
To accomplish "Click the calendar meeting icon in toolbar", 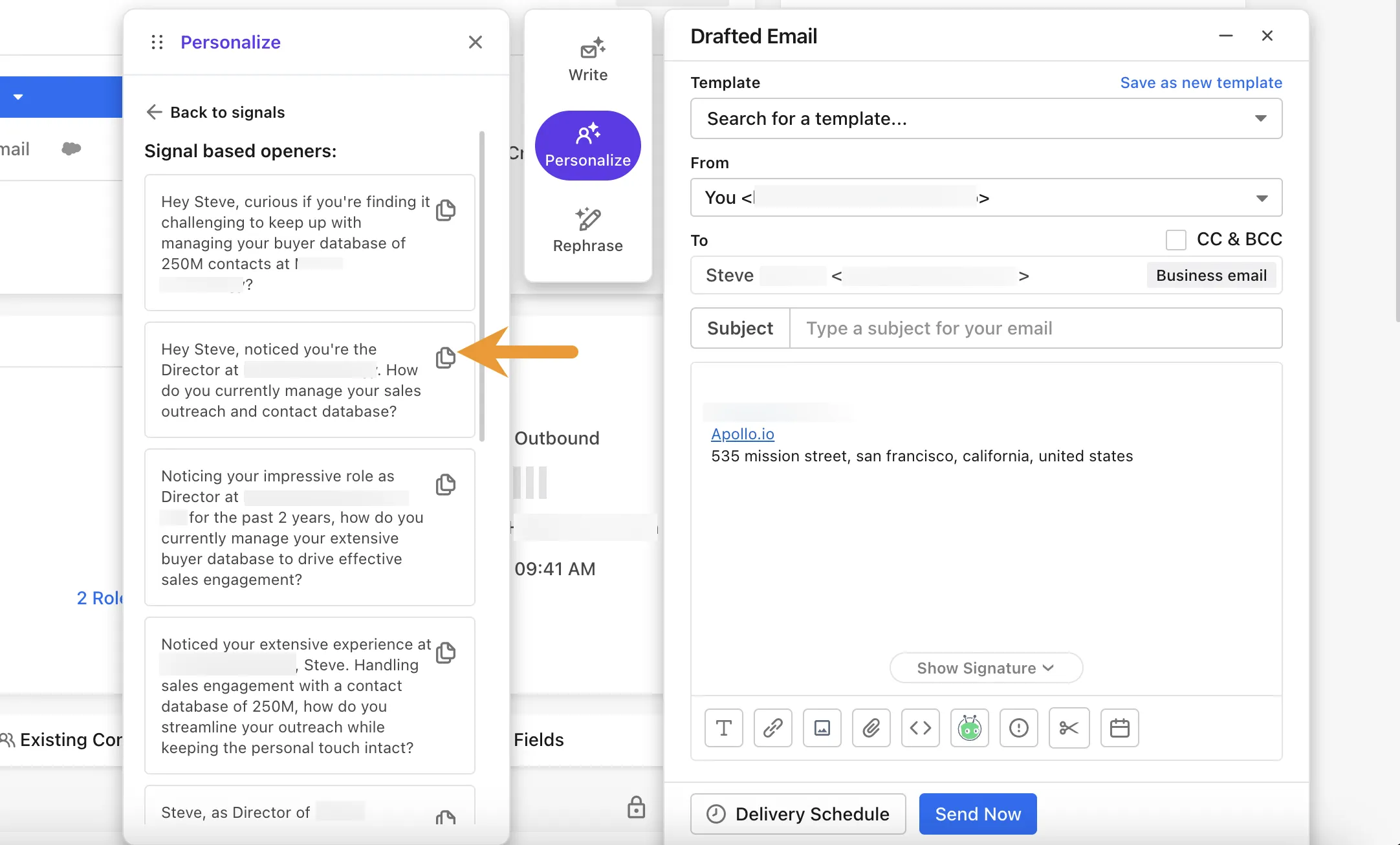I will pyautogui.click(x=1119, y=728).
